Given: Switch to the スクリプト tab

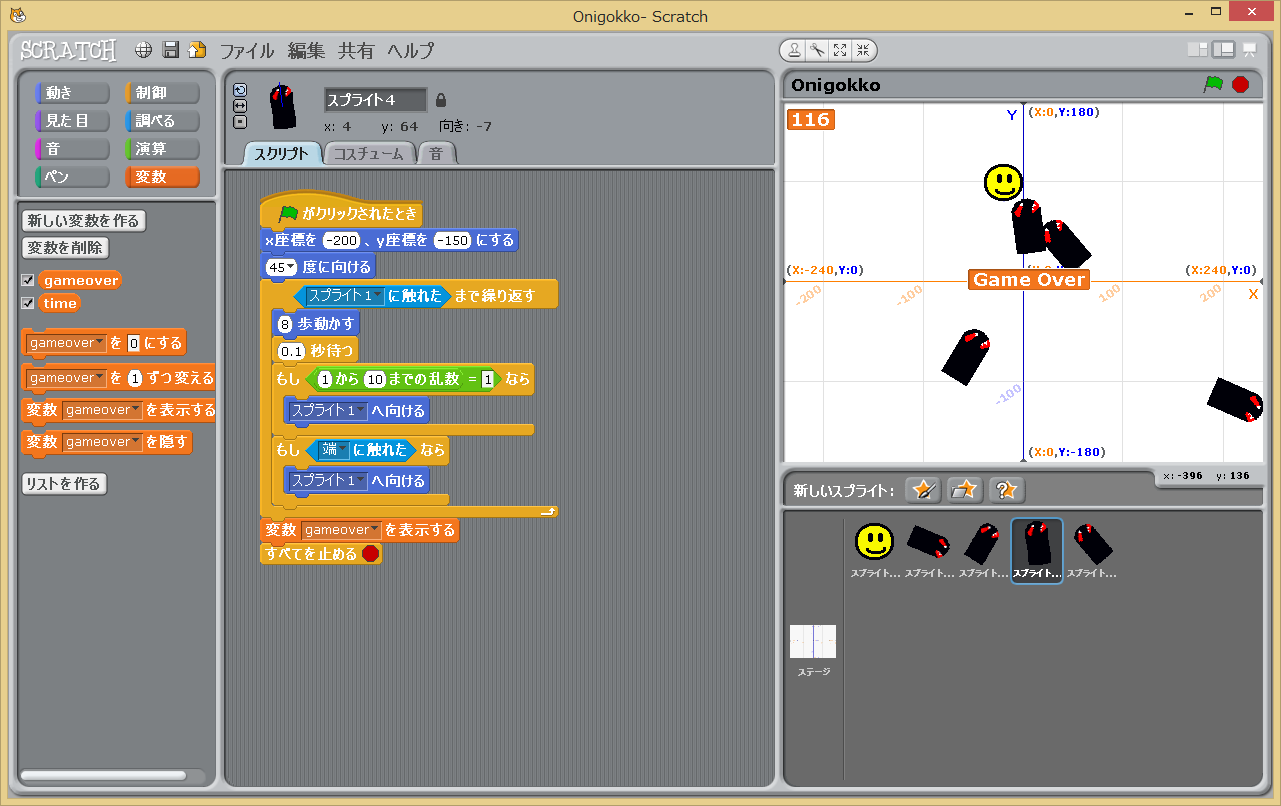Looking at the screenshot, I should click(282, 154).
